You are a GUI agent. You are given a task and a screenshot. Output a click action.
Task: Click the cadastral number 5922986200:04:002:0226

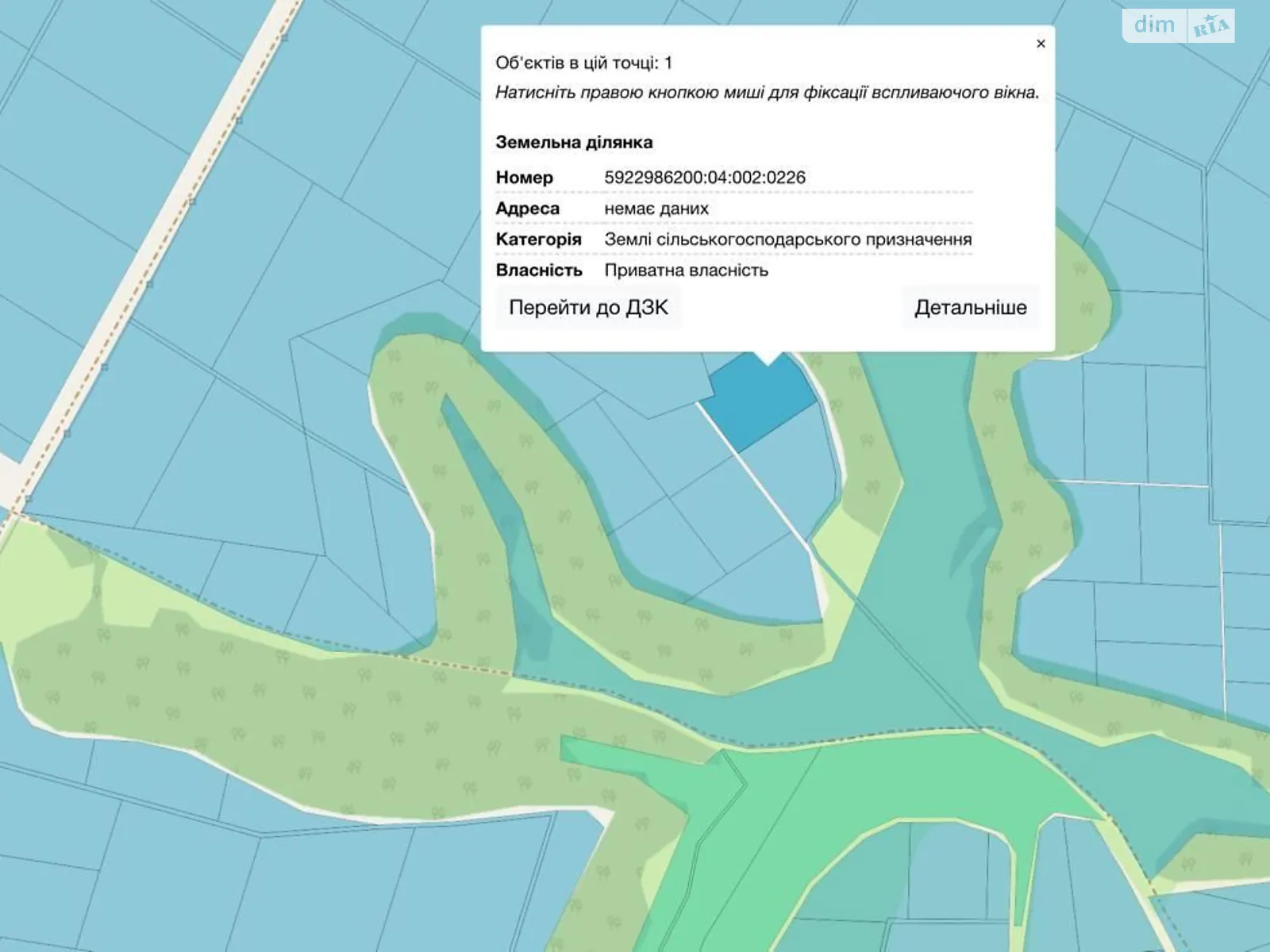704,178
